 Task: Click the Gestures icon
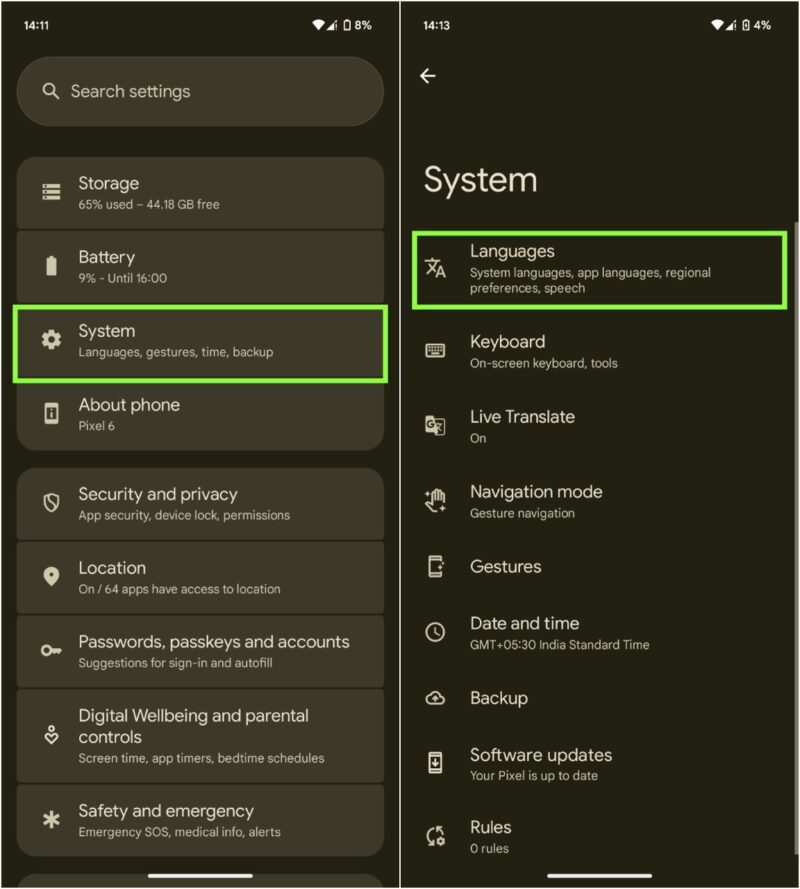(436, 566)
